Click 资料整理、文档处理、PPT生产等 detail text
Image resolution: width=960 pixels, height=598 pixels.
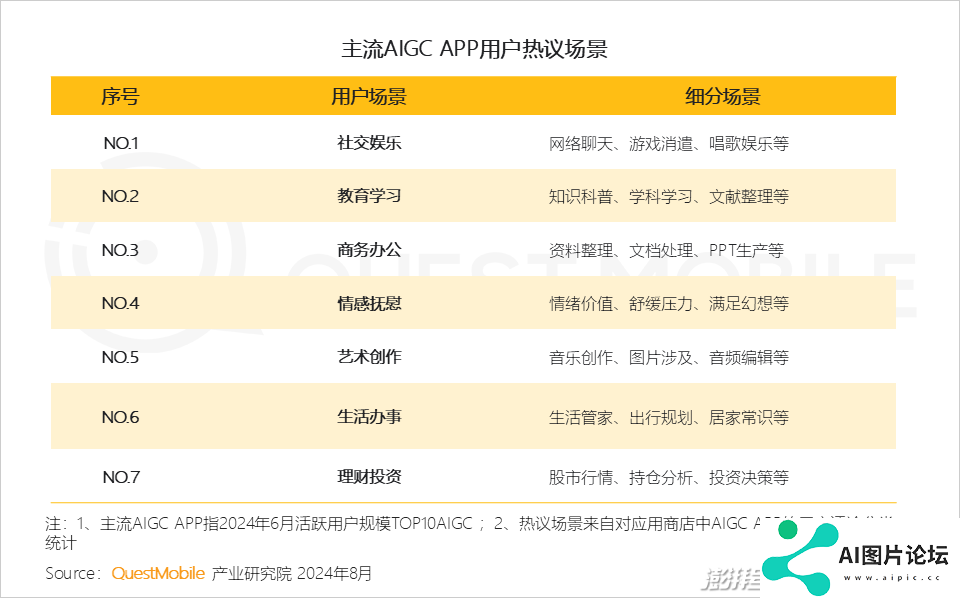pyautogui.click(x=666, y=250)
